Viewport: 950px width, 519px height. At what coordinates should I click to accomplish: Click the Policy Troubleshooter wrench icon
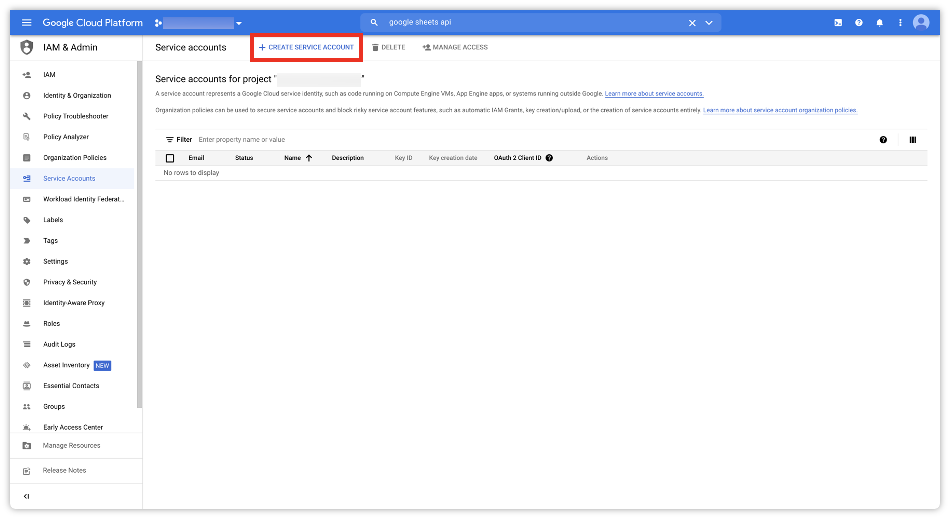click(x=27, y=116)
